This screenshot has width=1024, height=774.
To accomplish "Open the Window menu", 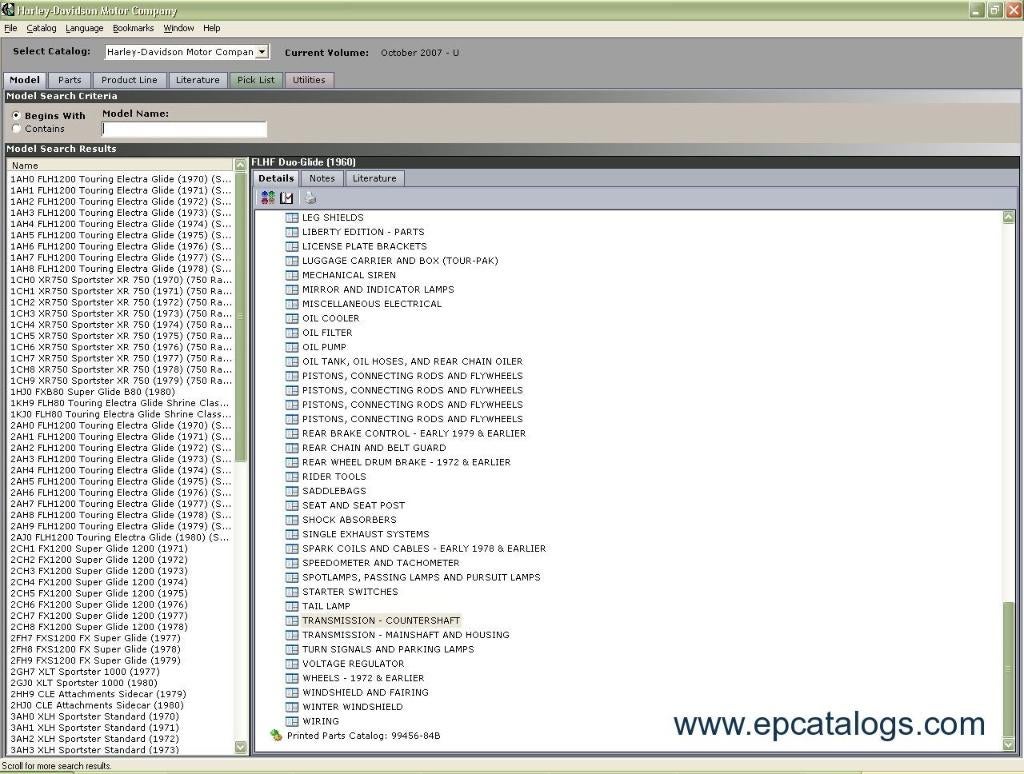I will point(178,28).
